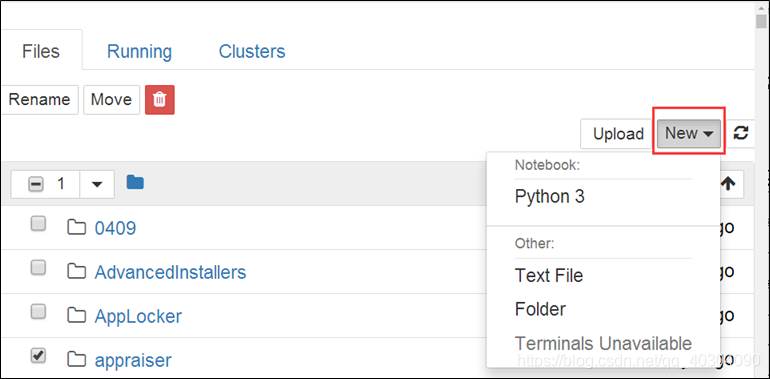770x379 pixels.
Task: Refresh the notebook file list
Action: pos(741,133)
